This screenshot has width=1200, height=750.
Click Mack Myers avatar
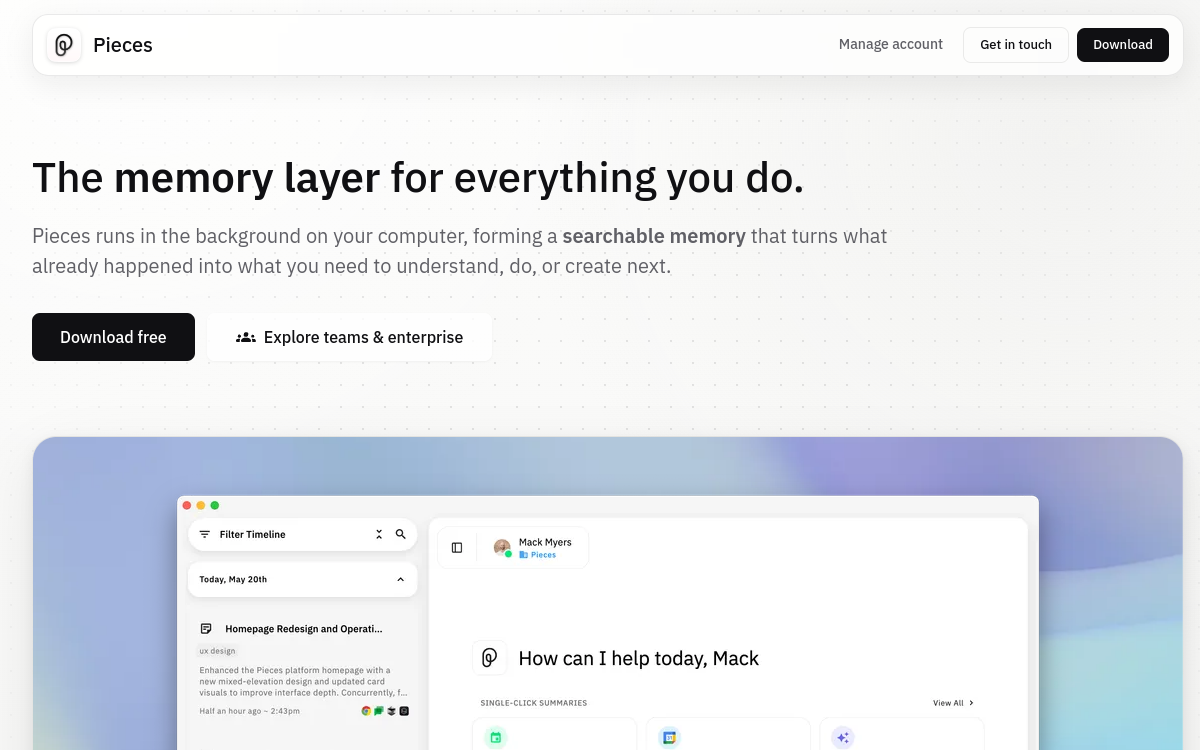click(502, 548)
